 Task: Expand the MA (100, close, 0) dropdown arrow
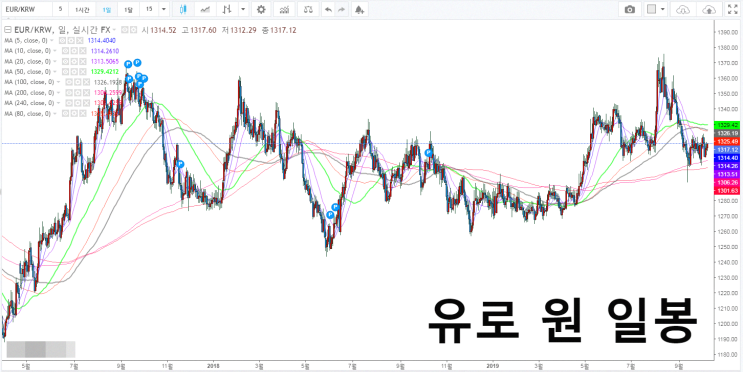58,82
